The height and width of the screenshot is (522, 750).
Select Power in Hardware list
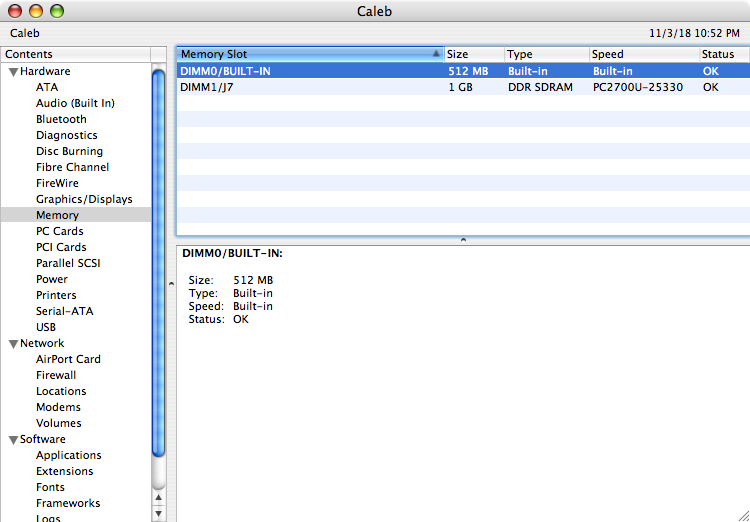52,279
